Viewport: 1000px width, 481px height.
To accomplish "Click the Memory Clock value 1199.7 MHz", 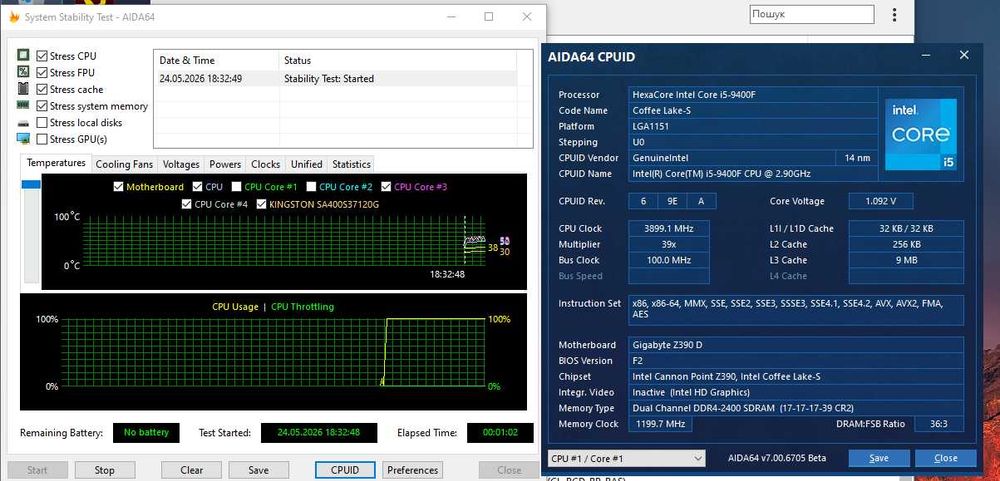I will pos(660,424).
